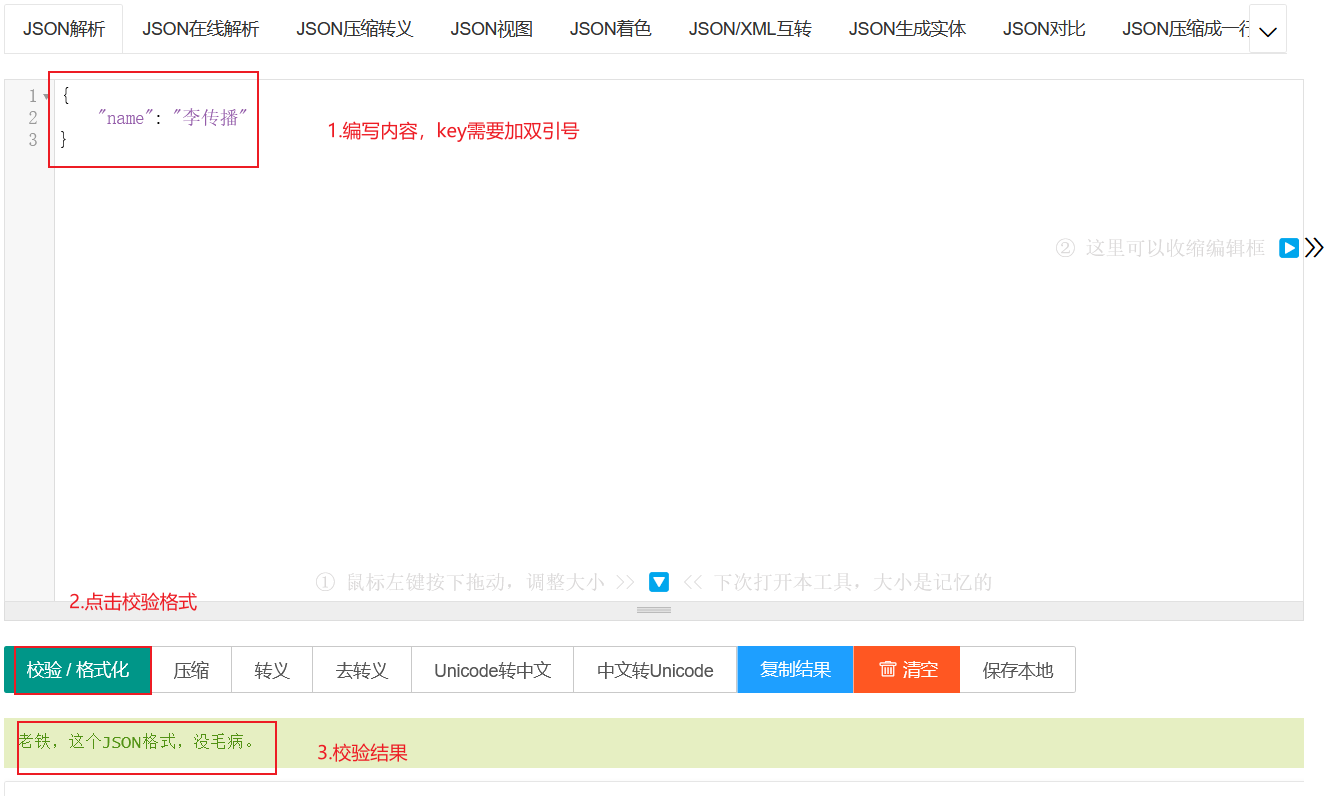Click the blue down-arrow resize icon
1327x796 pixels.
658,582
